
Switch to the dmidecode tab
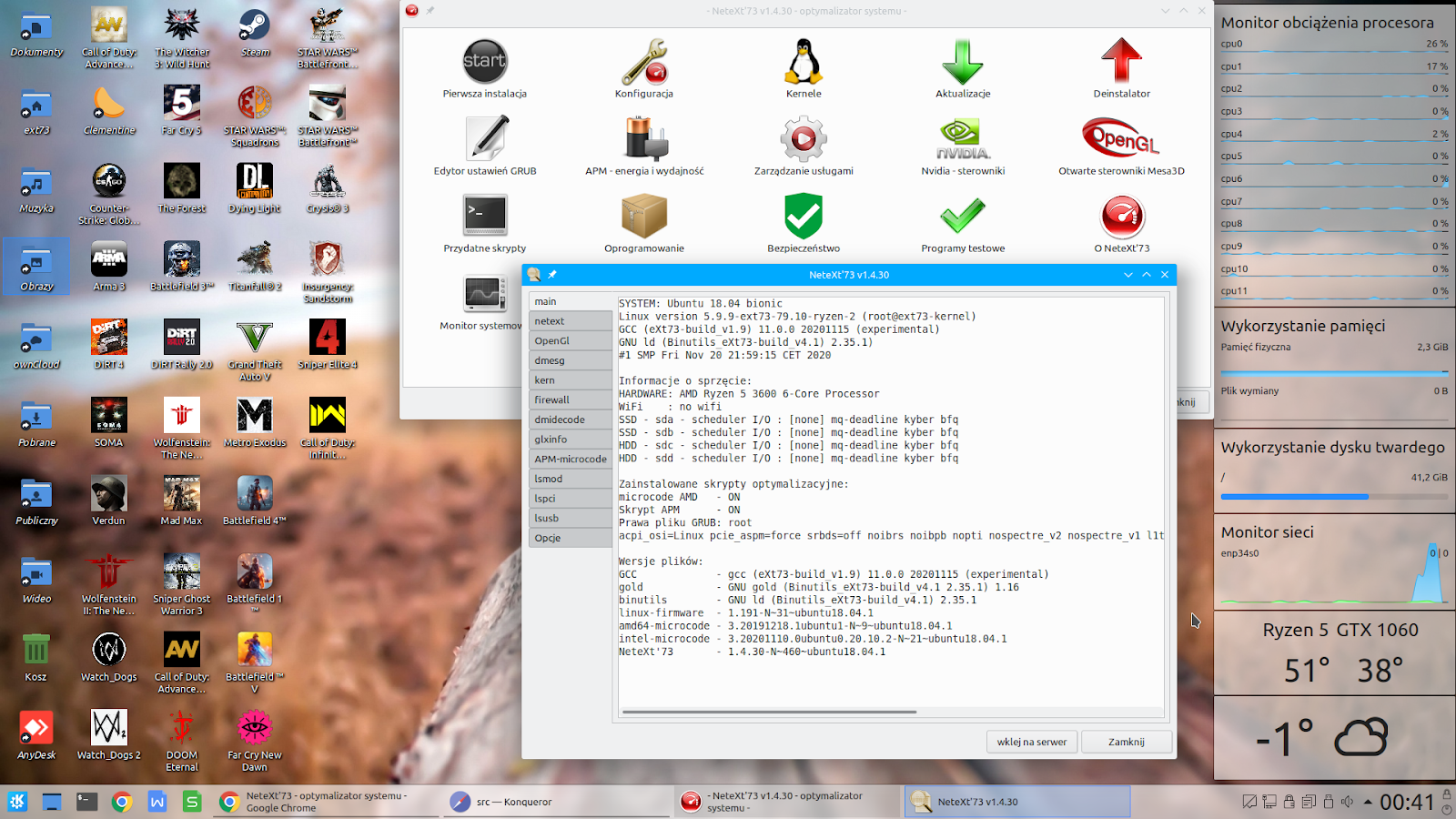tap(571, 420)
